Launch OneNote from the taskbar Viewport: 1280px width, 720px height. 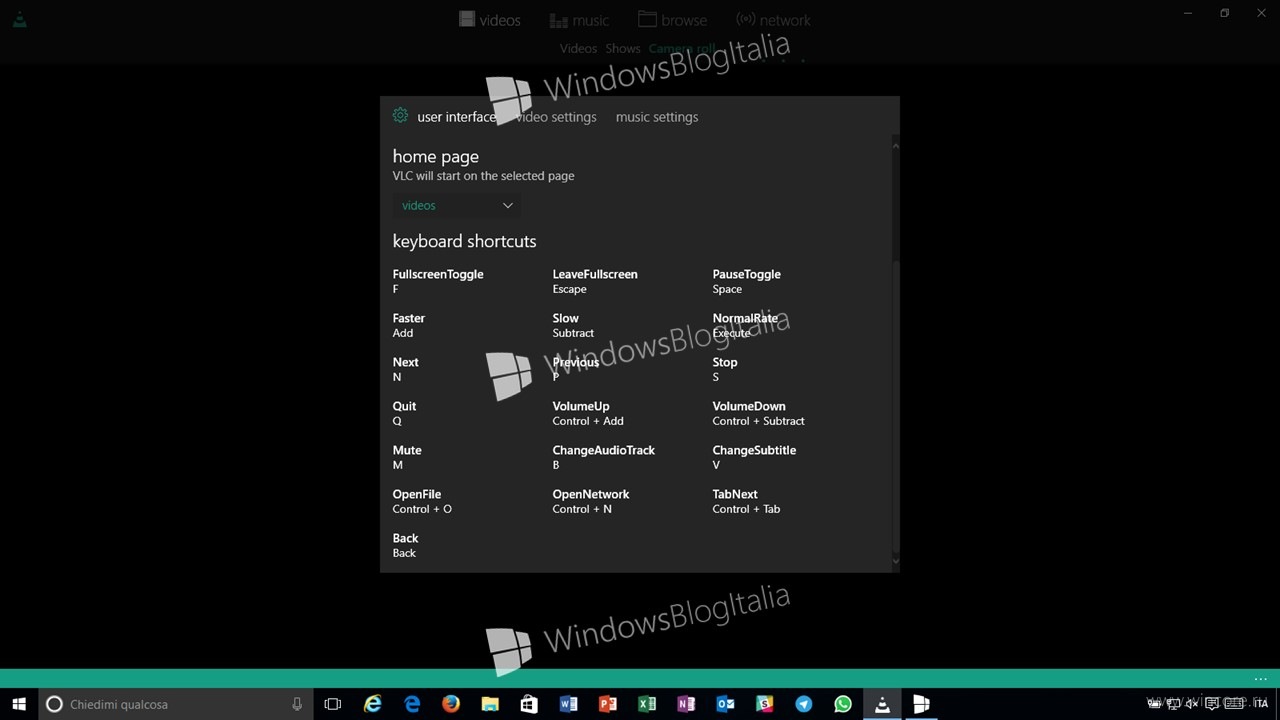[686, 704]
